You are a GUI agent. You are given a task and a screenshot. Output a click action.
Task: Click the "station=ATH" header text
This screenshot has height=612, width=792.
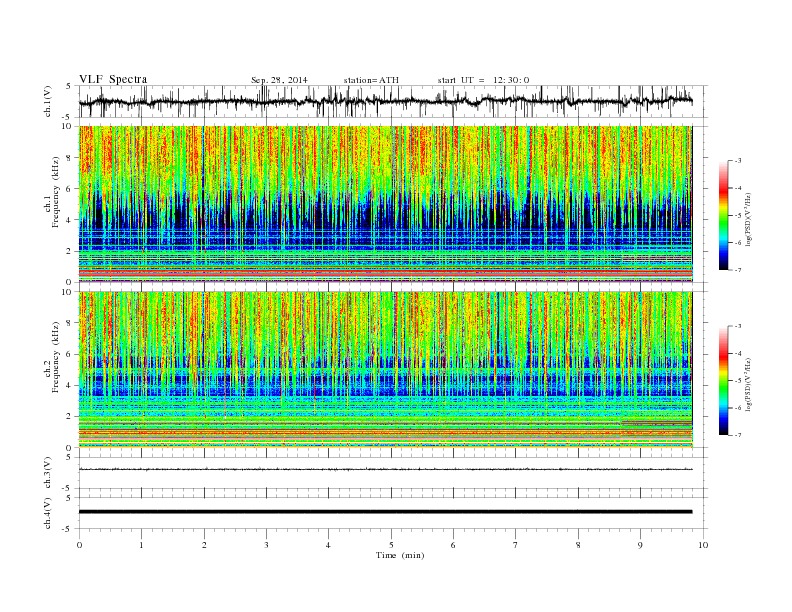[x=371, y=80]
